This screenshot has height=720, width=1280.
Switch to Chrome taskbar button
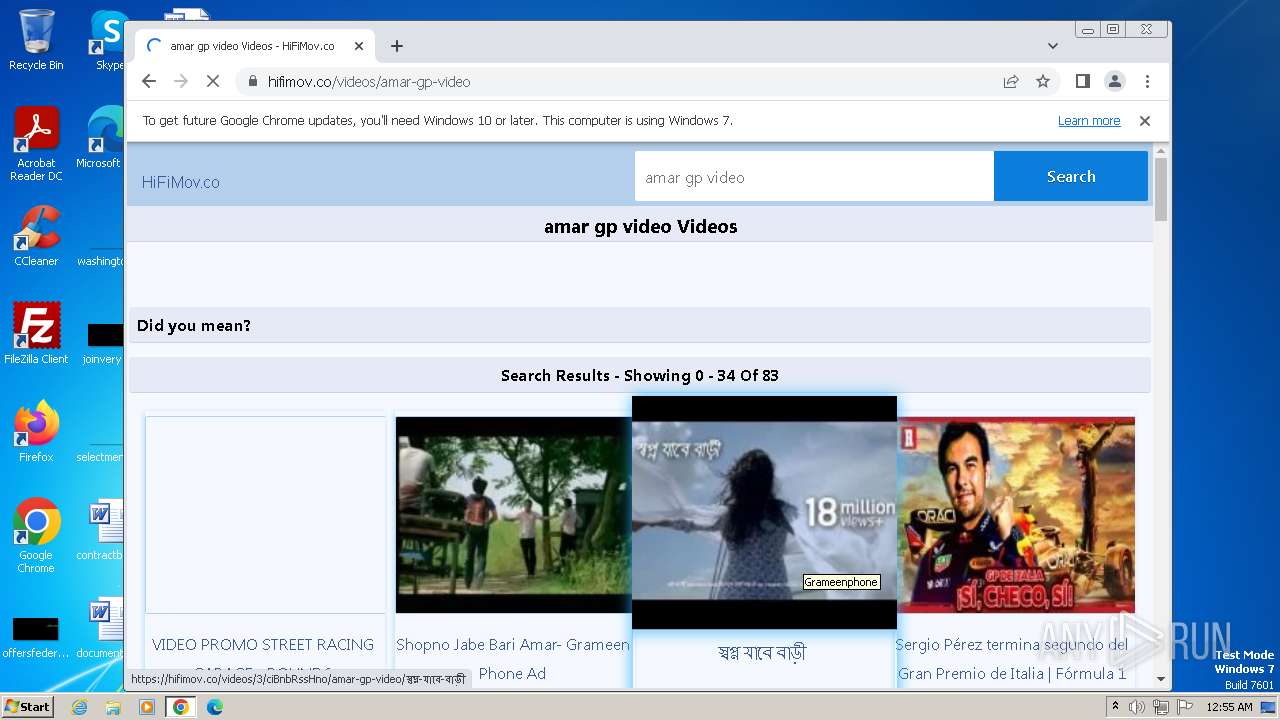pos(181,707)
